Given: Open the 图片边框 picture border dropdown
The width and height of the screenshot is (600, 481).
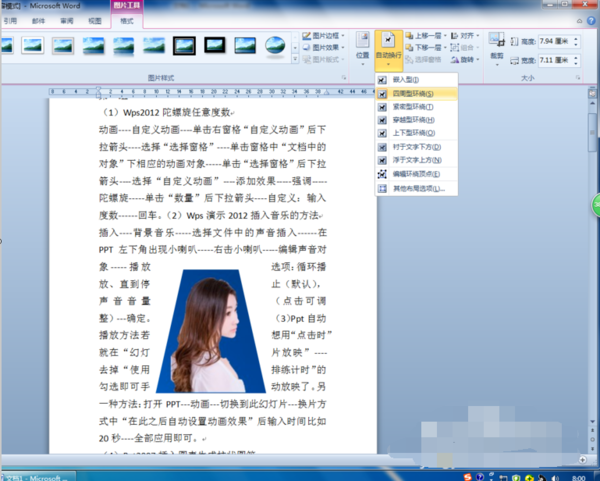Looking at the screenshot, I should (x=325, y=36).
